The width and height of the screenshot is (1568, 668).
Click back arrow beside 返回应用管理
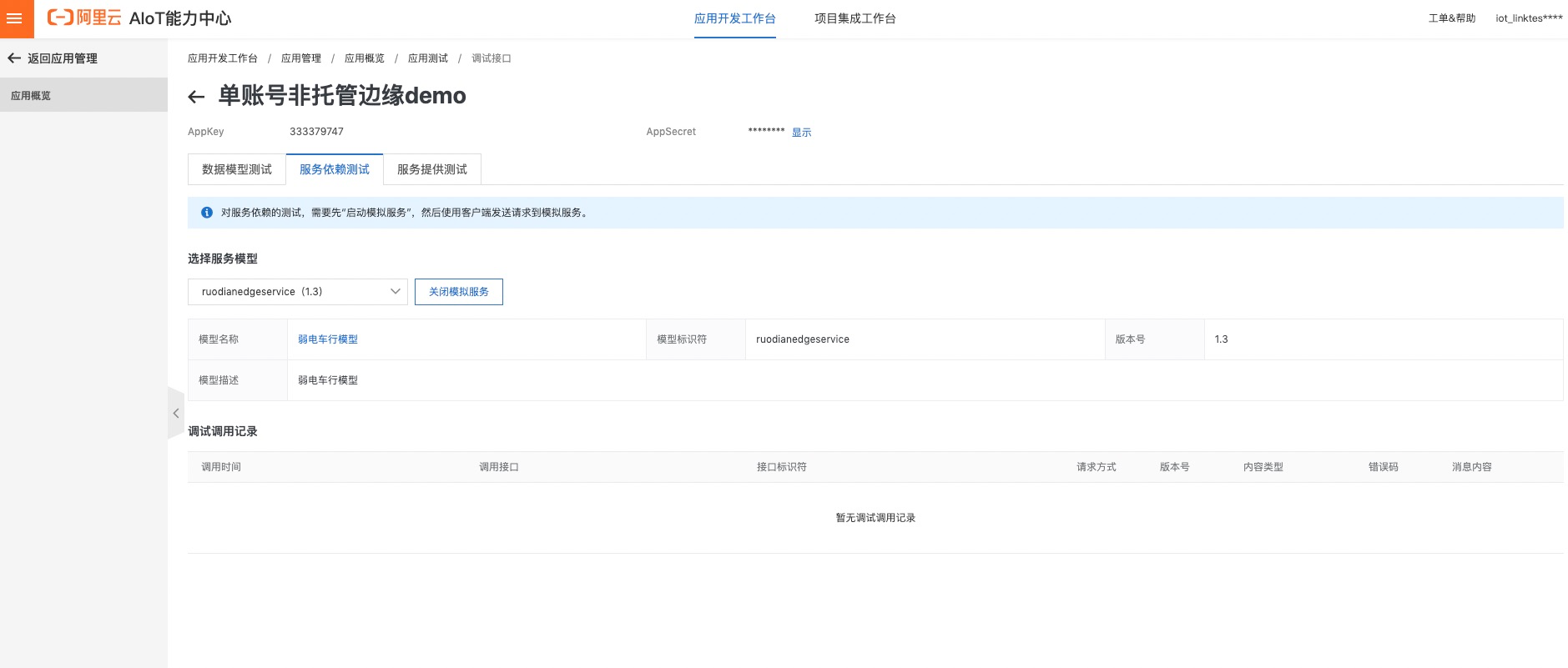[13, 58]
